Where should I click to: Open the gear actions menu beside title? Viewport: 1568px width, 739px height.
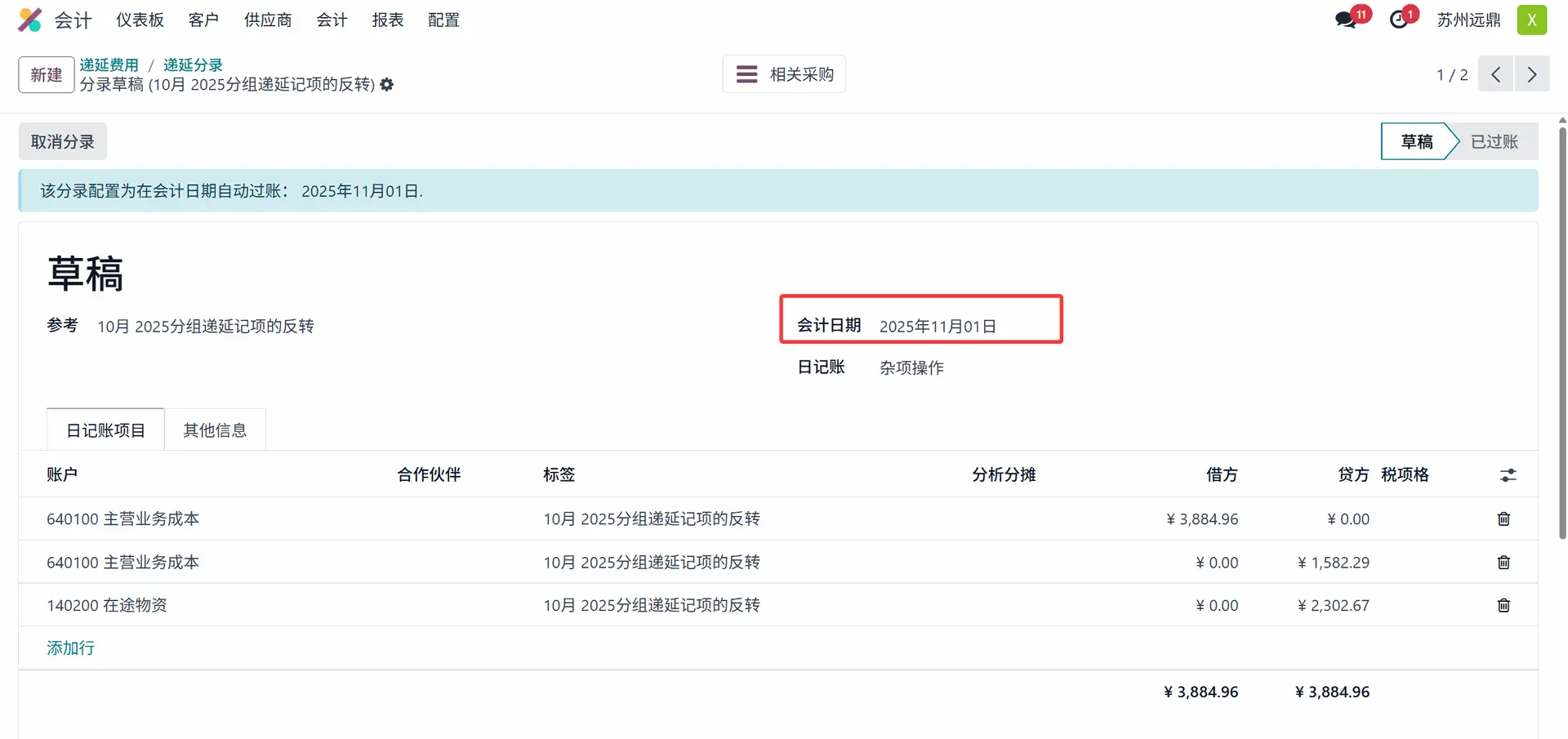click(387, 85)
